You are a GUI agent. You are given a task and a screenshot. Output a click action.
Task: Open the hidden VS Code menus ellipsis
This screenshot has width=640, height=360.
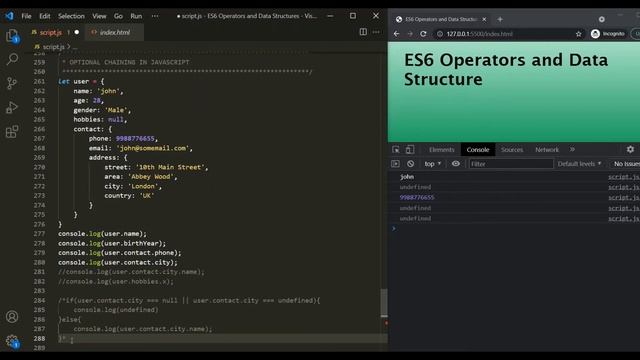coord(155,16)
